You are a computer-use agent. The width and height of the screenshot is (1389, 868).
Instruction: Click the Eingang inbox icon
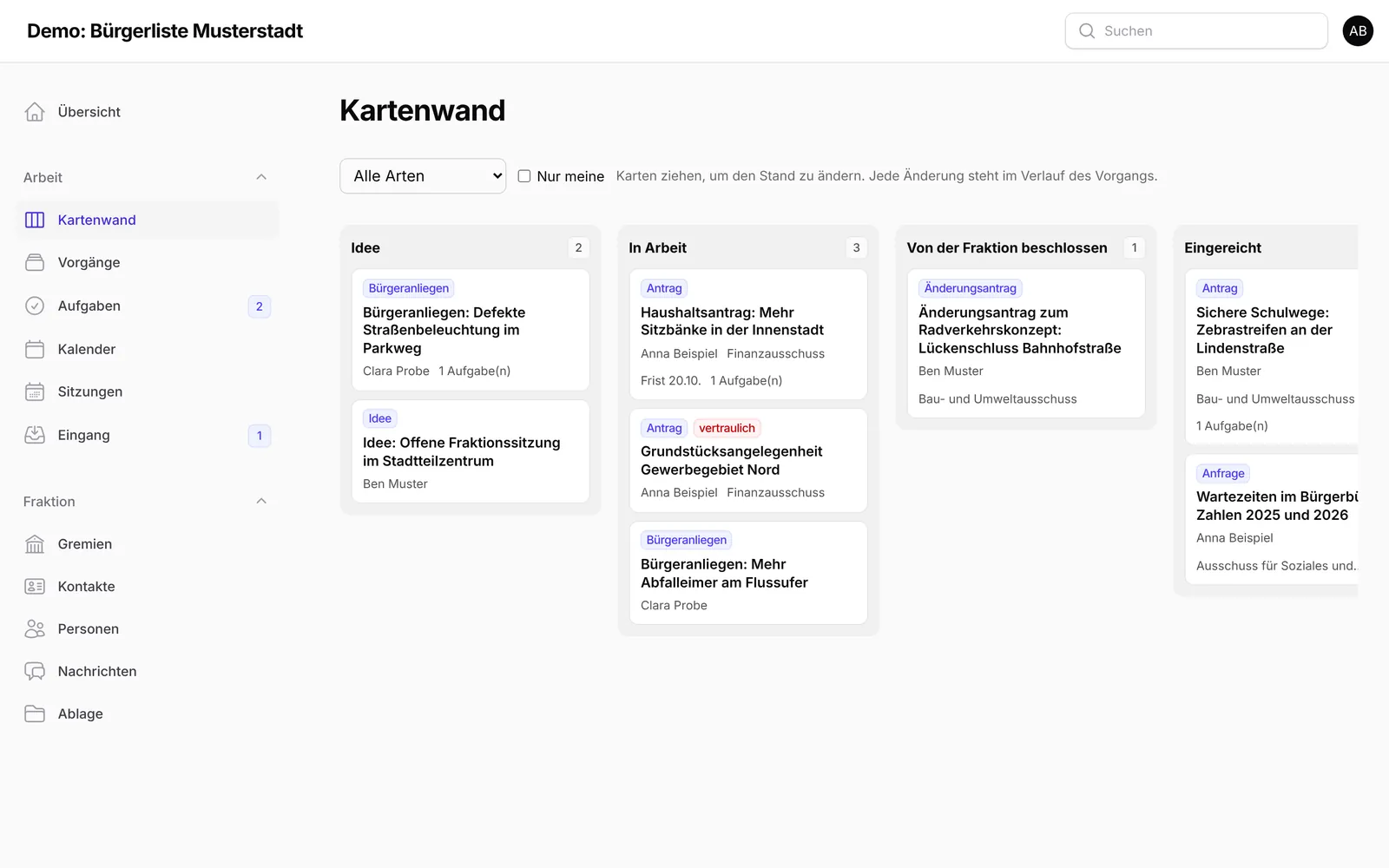[35, 435]
